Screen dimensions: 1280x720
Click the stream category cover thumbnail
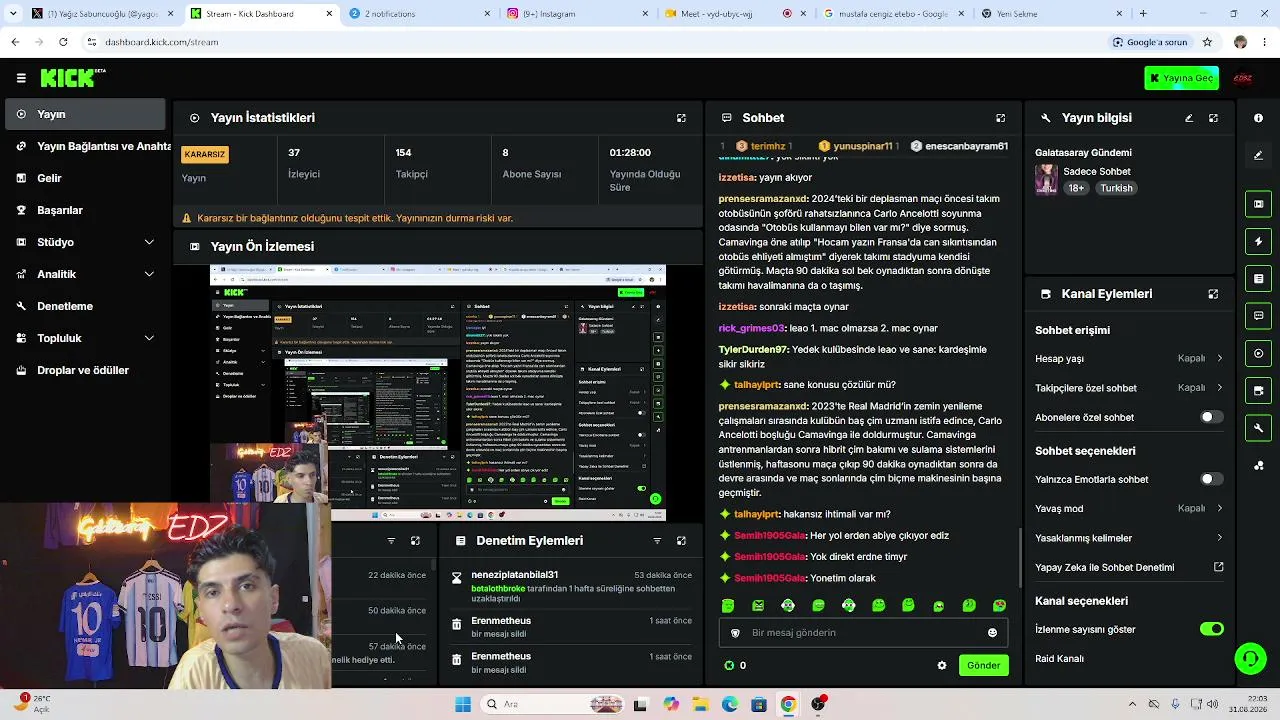click(1046, 179)
